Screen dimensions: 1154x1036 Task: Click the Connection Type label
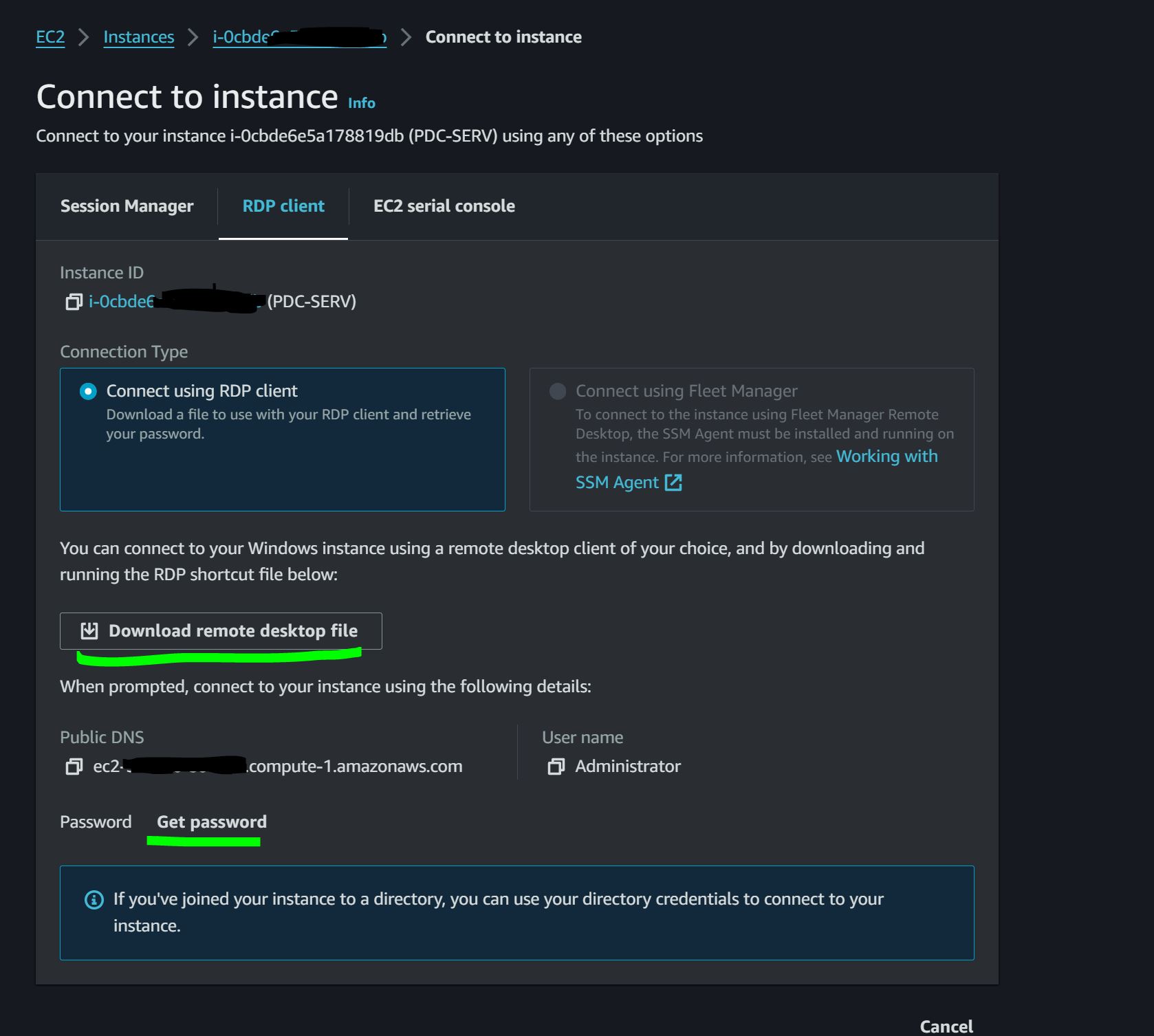pyautogui.click(x=124, y=352)
